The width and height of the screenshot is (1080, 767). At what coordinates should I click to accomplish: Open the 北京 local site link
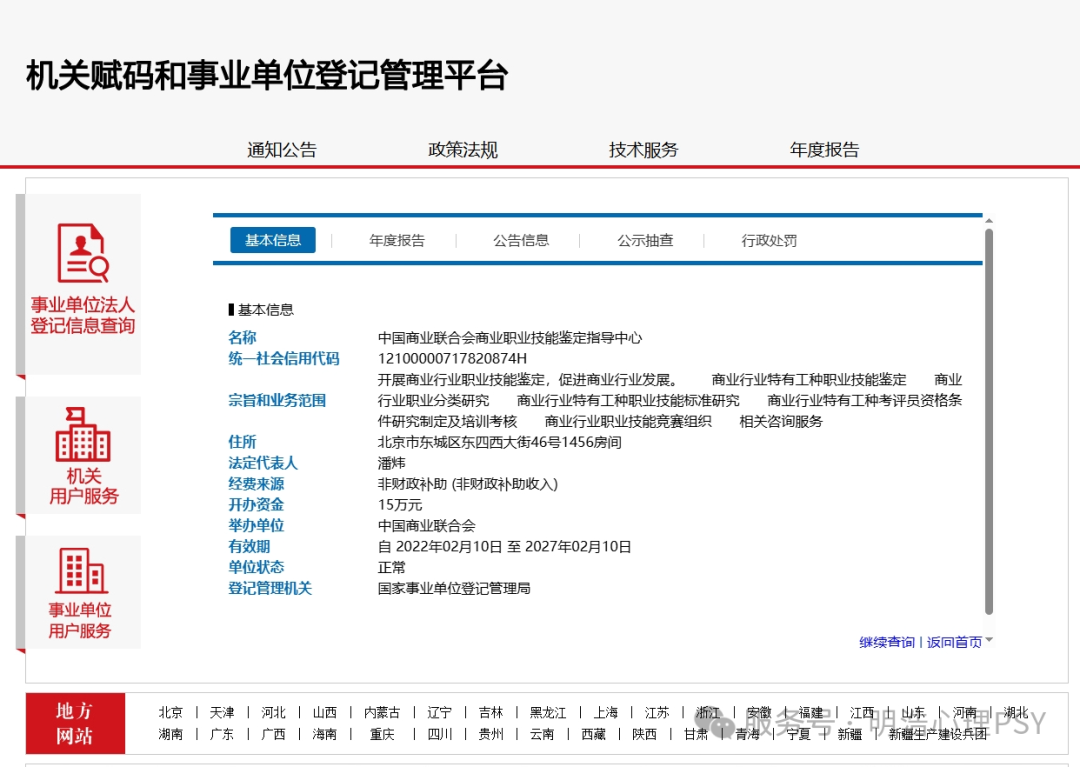click(x=171, y=713)
